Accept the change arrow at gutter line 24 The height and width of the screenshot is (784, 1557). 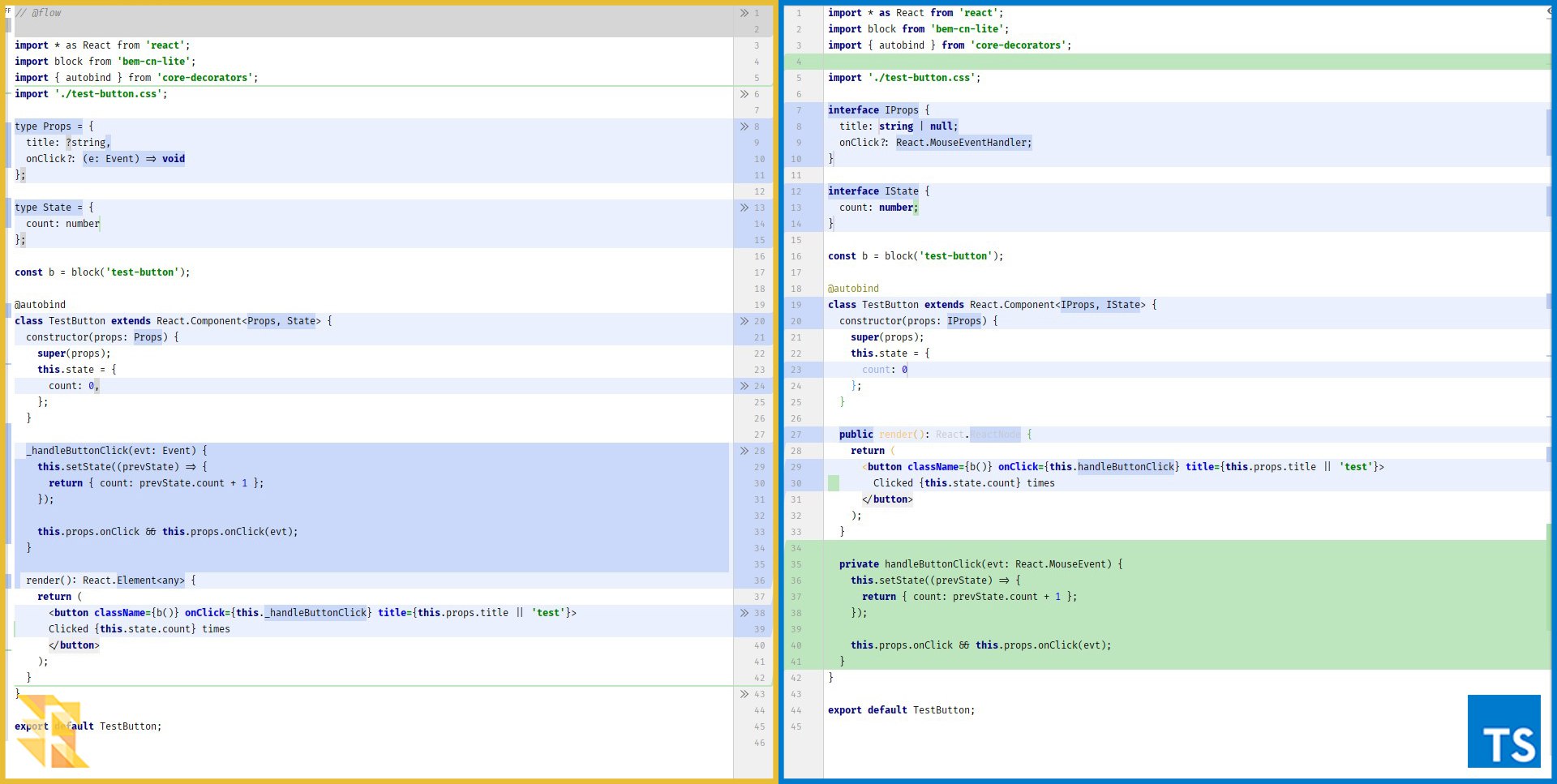click(x=744, y=386)
